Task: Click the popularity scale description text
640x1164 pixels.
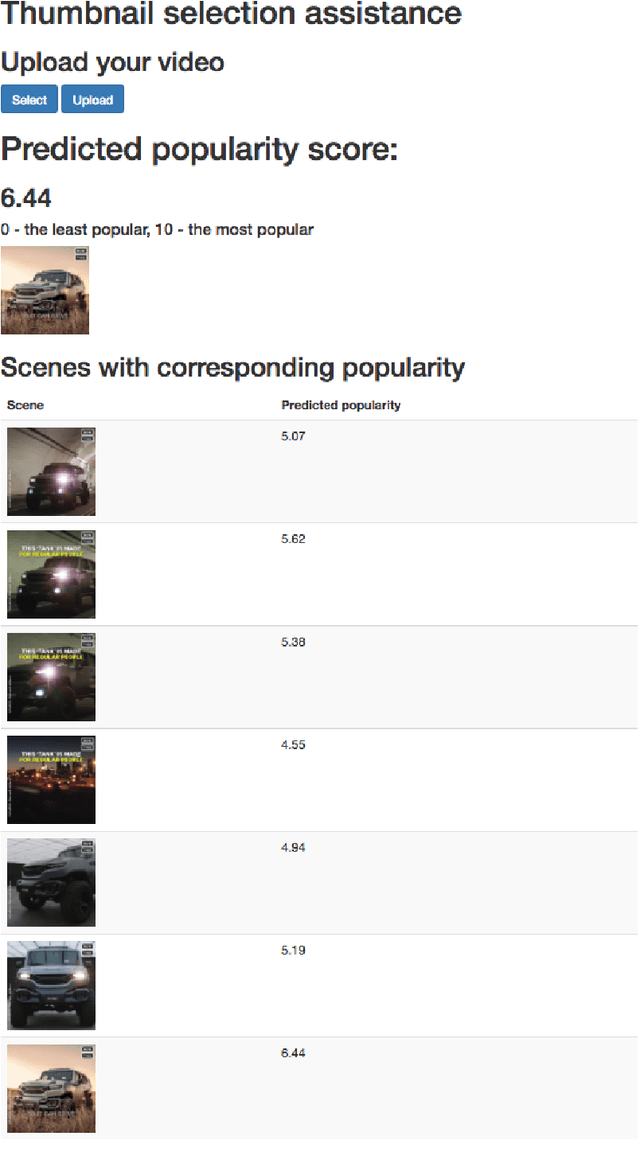Action: click(157, 230)
